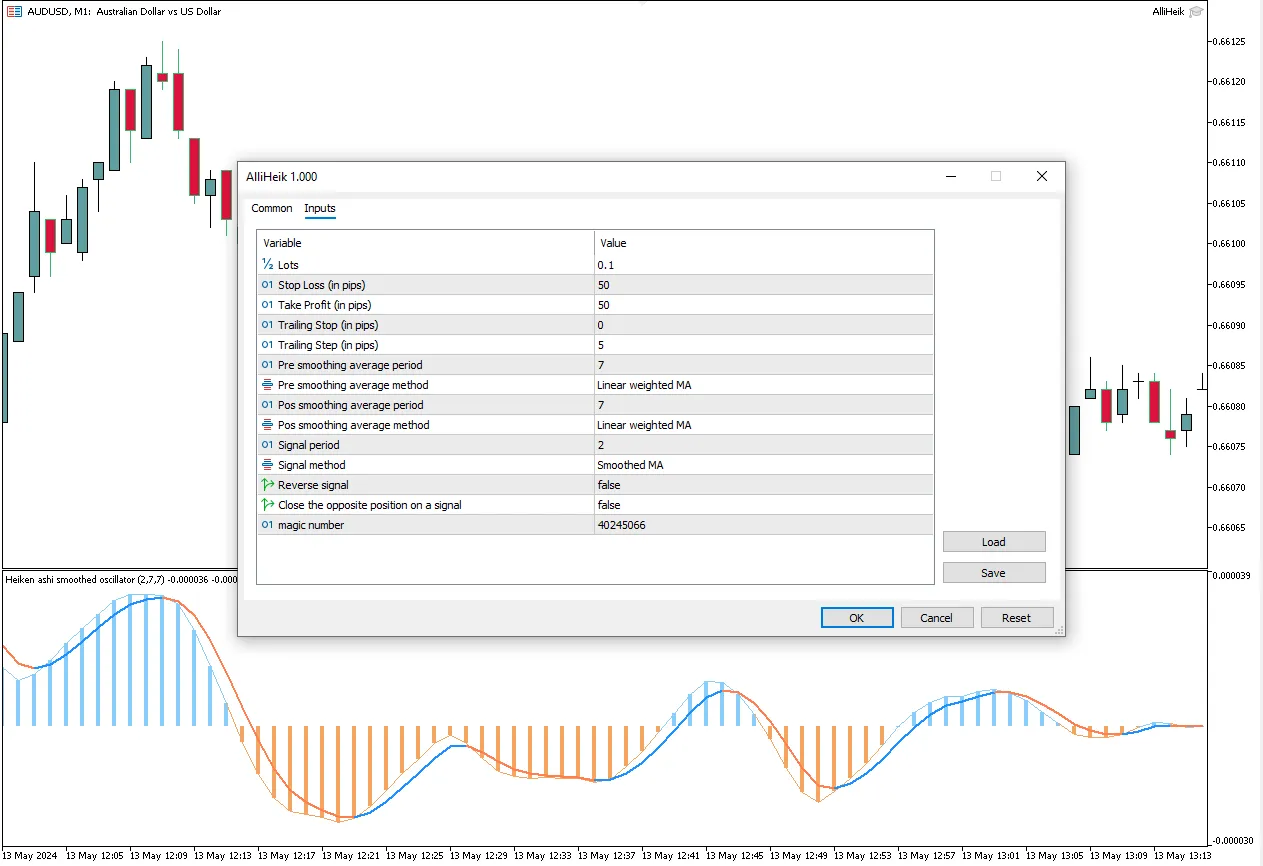Toggle Close the opposite position value
This screenshot has height=866, width=1263.
763,505
